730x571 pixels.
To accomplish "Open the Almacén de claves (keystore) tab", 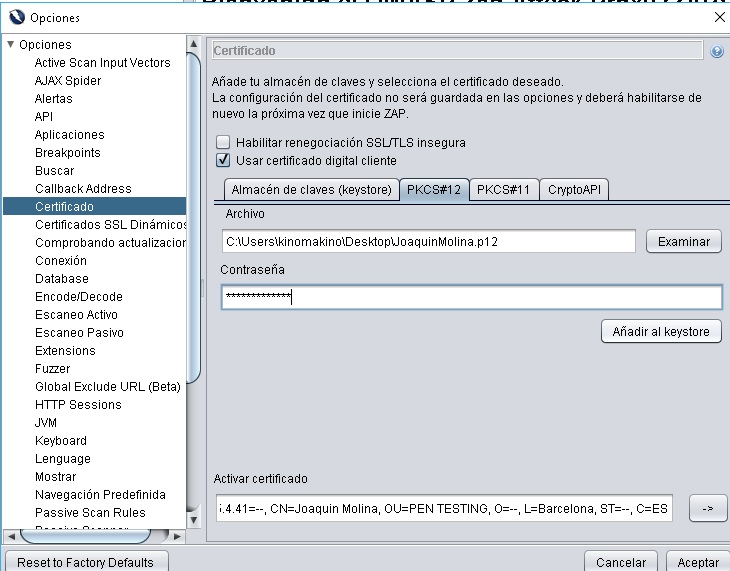I will click(x=311, y=189).
